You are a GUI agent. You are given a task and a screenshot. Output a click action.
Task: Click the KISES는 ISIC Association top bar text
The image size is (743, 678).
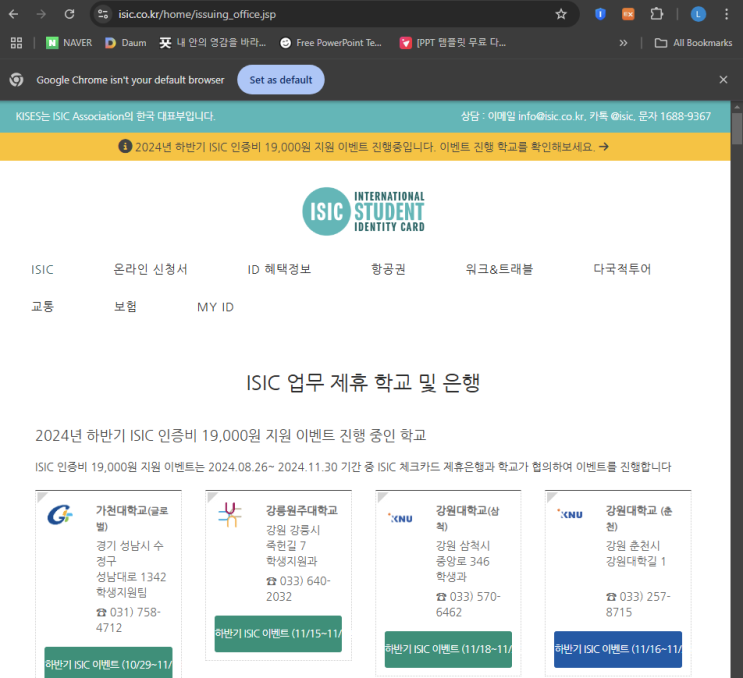[x=116, y=116]
